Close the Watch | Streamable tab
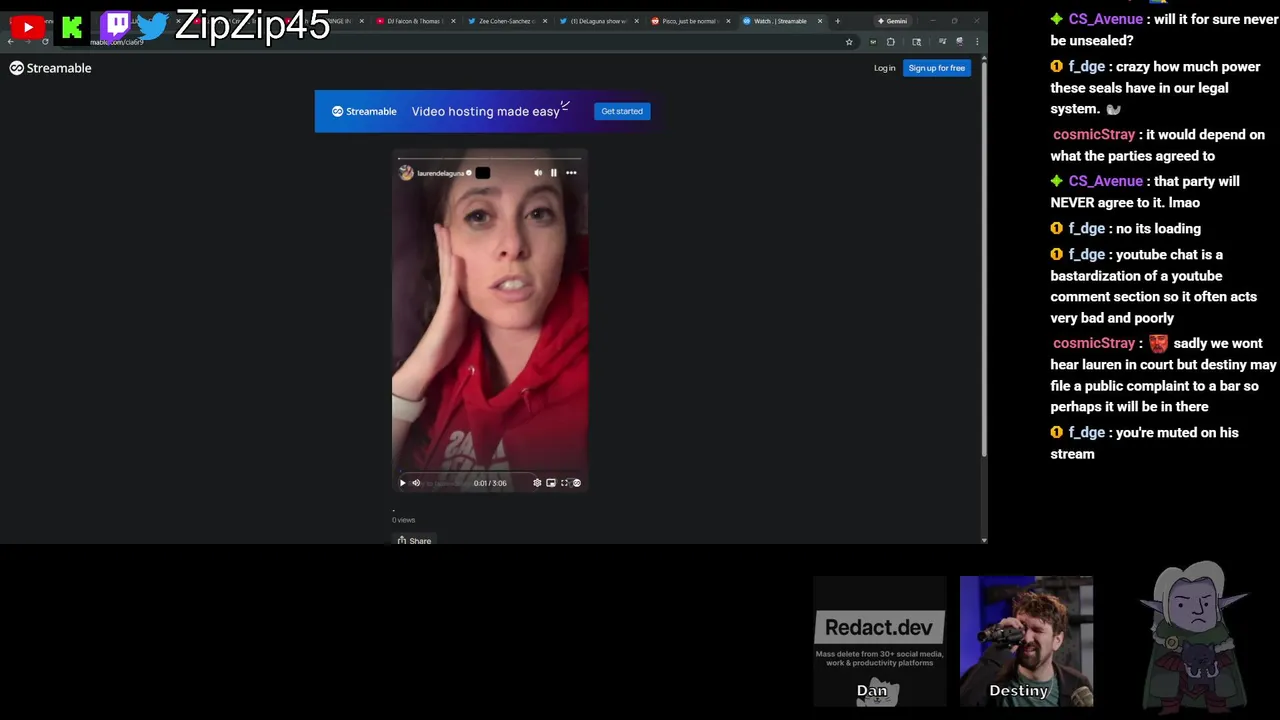The width and height of the screenshot is (1280, 720). click(820, 21)
